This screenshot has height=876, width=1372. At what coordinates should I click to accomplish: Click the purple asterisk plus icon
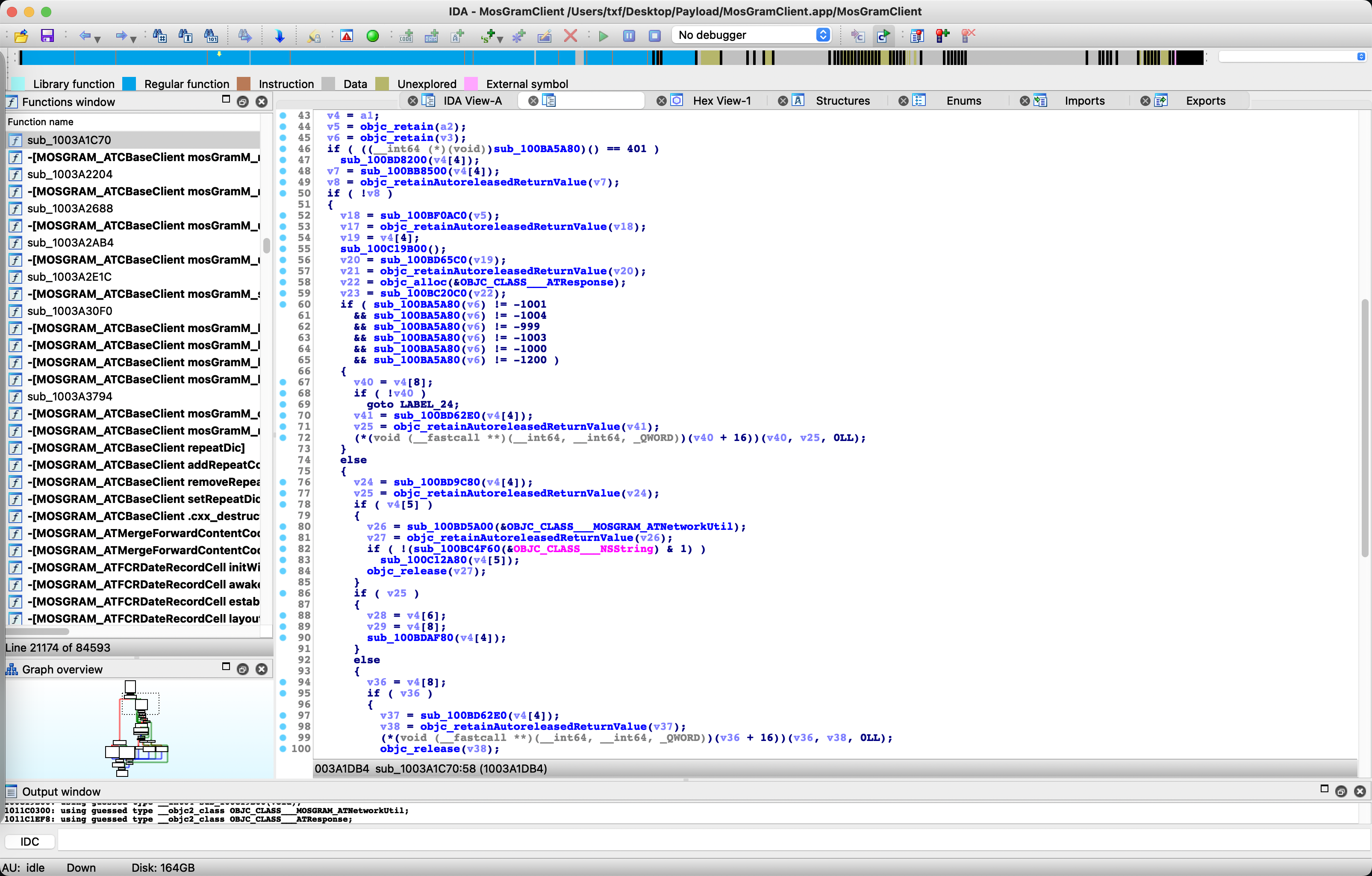pos(518,36)
